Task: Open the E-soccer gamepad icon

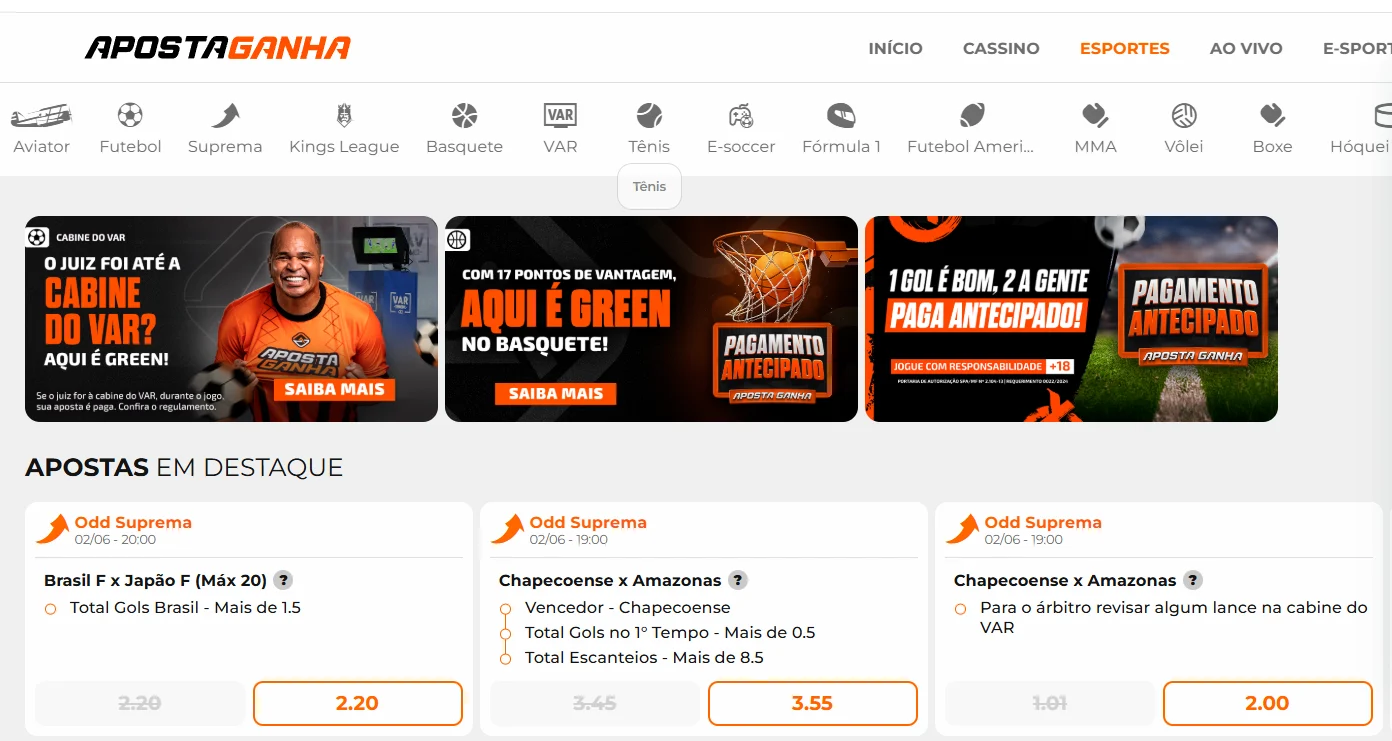Action: coord(741,116)
